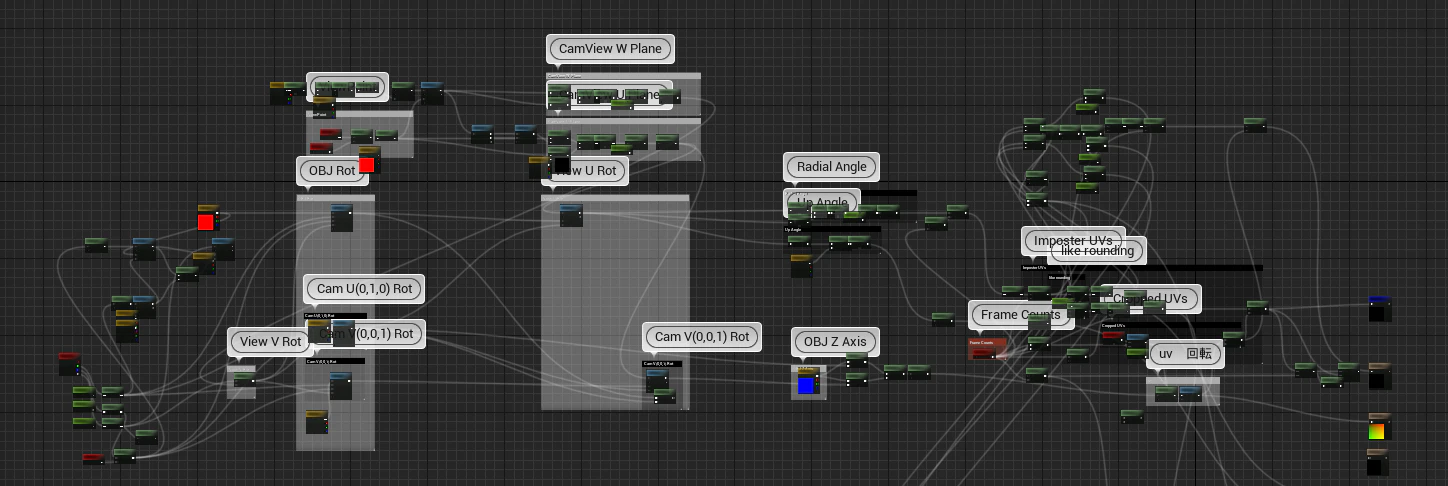Select the Radial Angle comment bubble

pyautogui.click(x=831, y=166)
